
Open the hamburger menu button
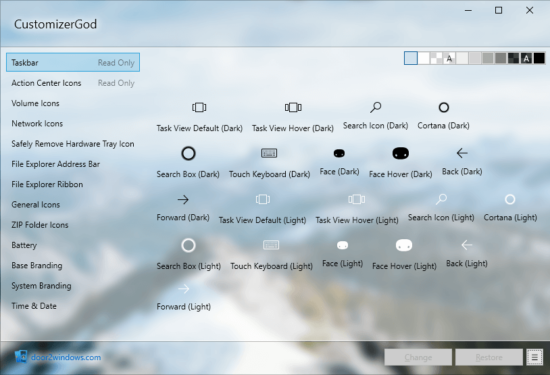pos(535,357)
